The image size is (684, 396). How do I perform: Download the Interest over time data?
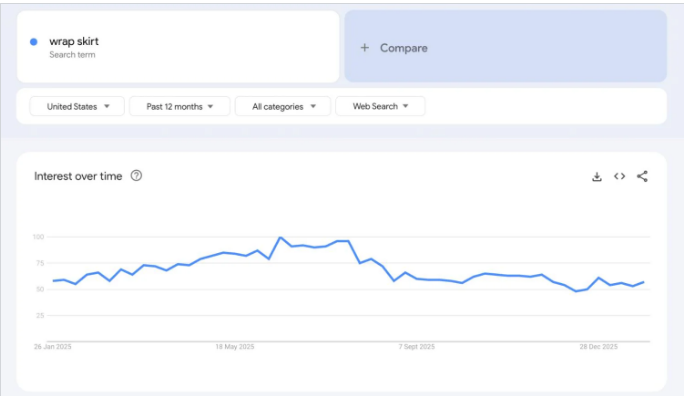(597, 177)
